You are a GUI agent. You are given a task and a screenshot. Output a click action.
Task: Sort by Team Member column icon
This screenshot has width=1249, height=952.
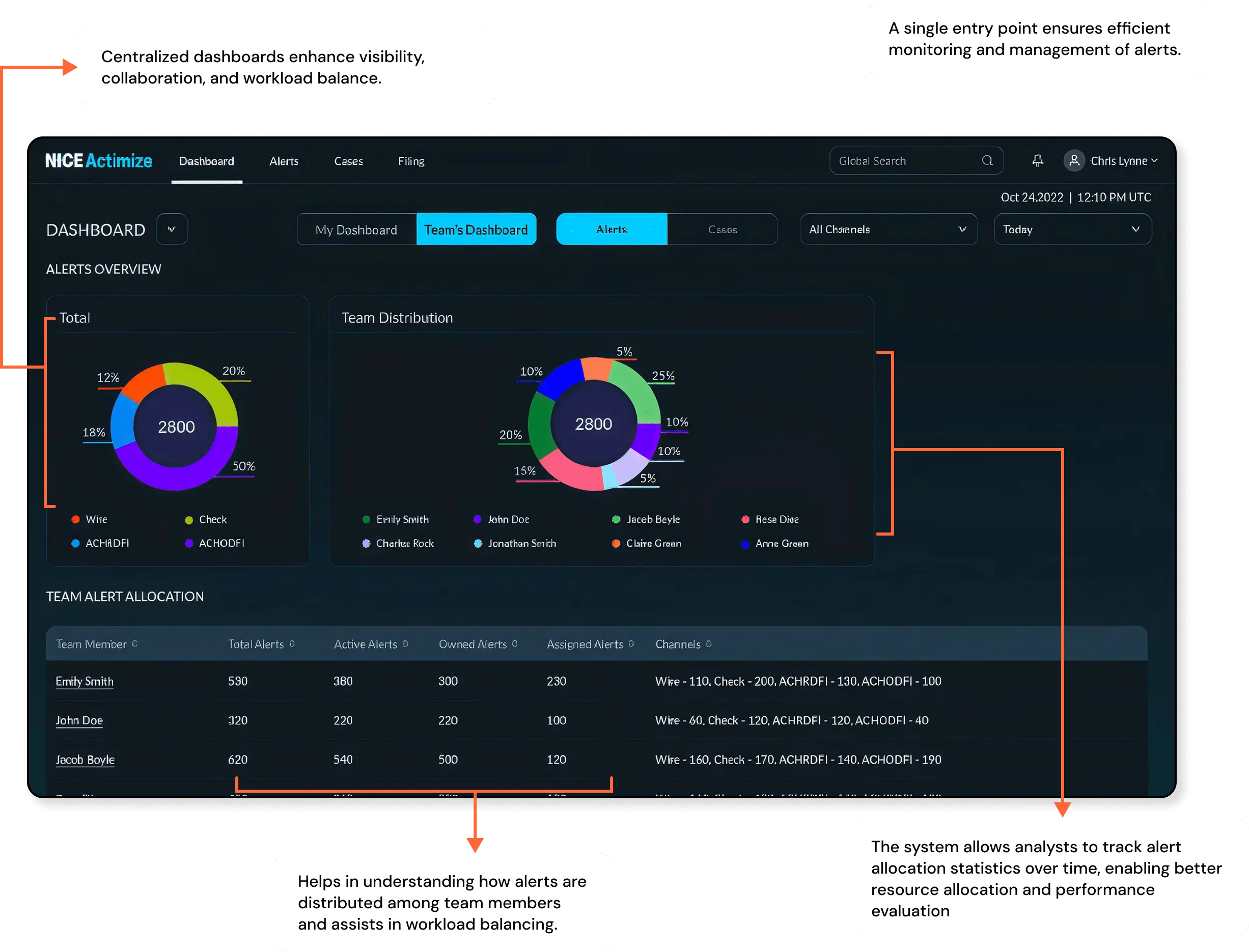point(135,643)
